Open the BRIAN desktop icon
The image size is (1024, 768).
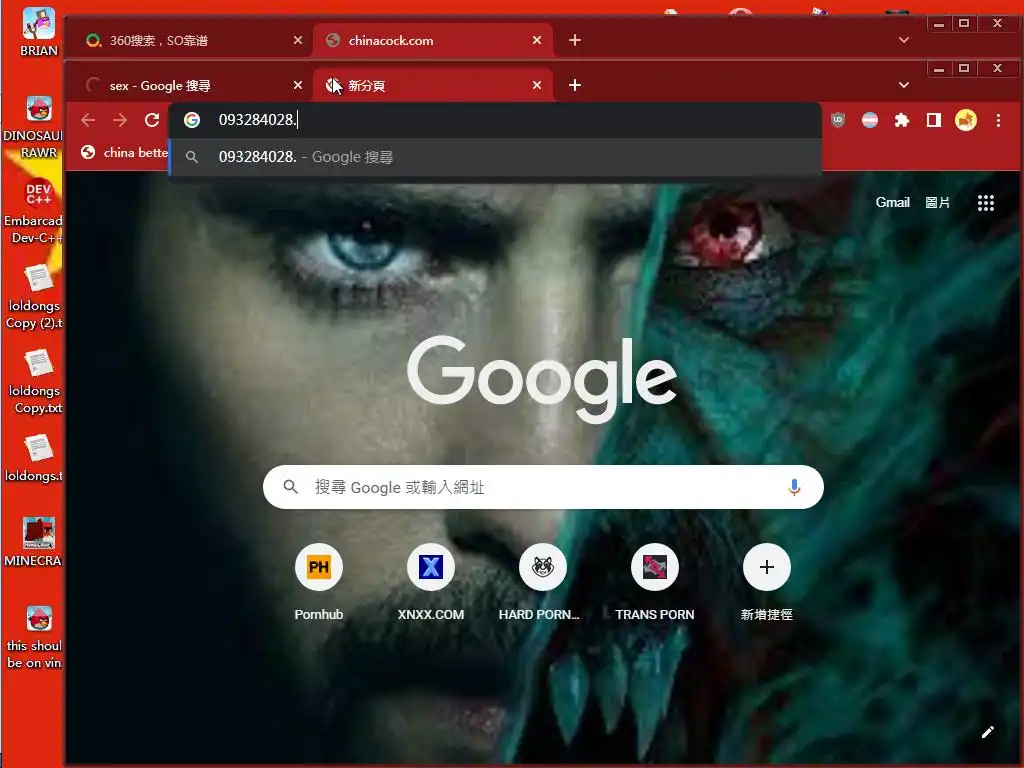point(39,32)
